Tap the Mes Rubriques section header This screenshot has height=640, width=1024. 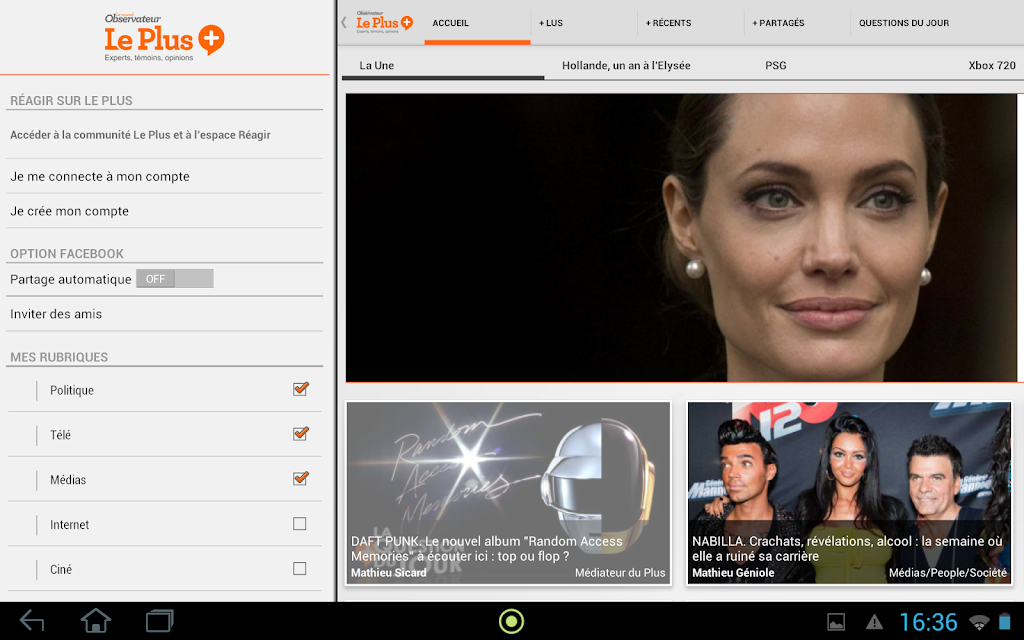(59, 357)
